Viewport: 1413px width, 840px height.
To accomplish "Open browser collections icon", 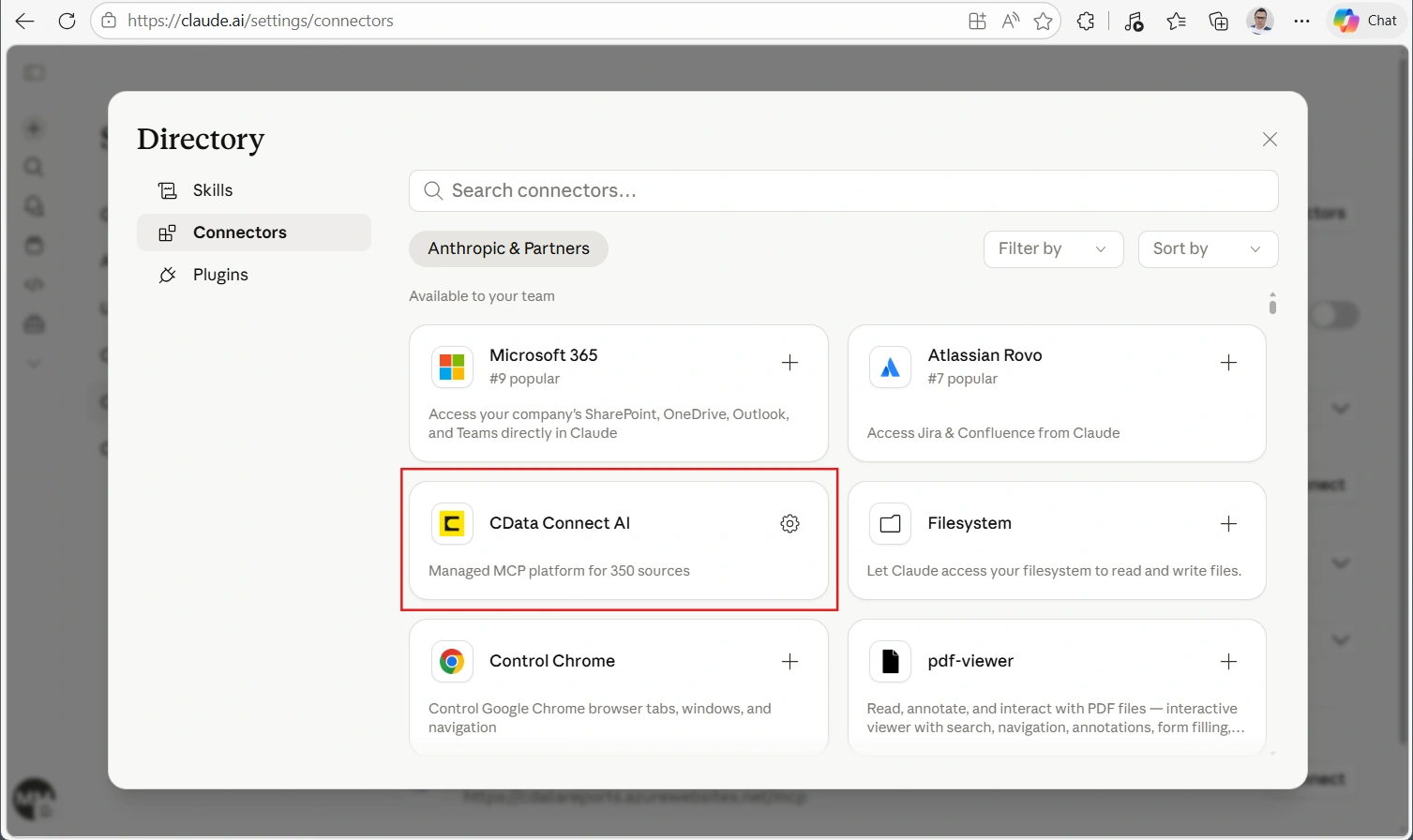I will click(x=1218, y=21).
